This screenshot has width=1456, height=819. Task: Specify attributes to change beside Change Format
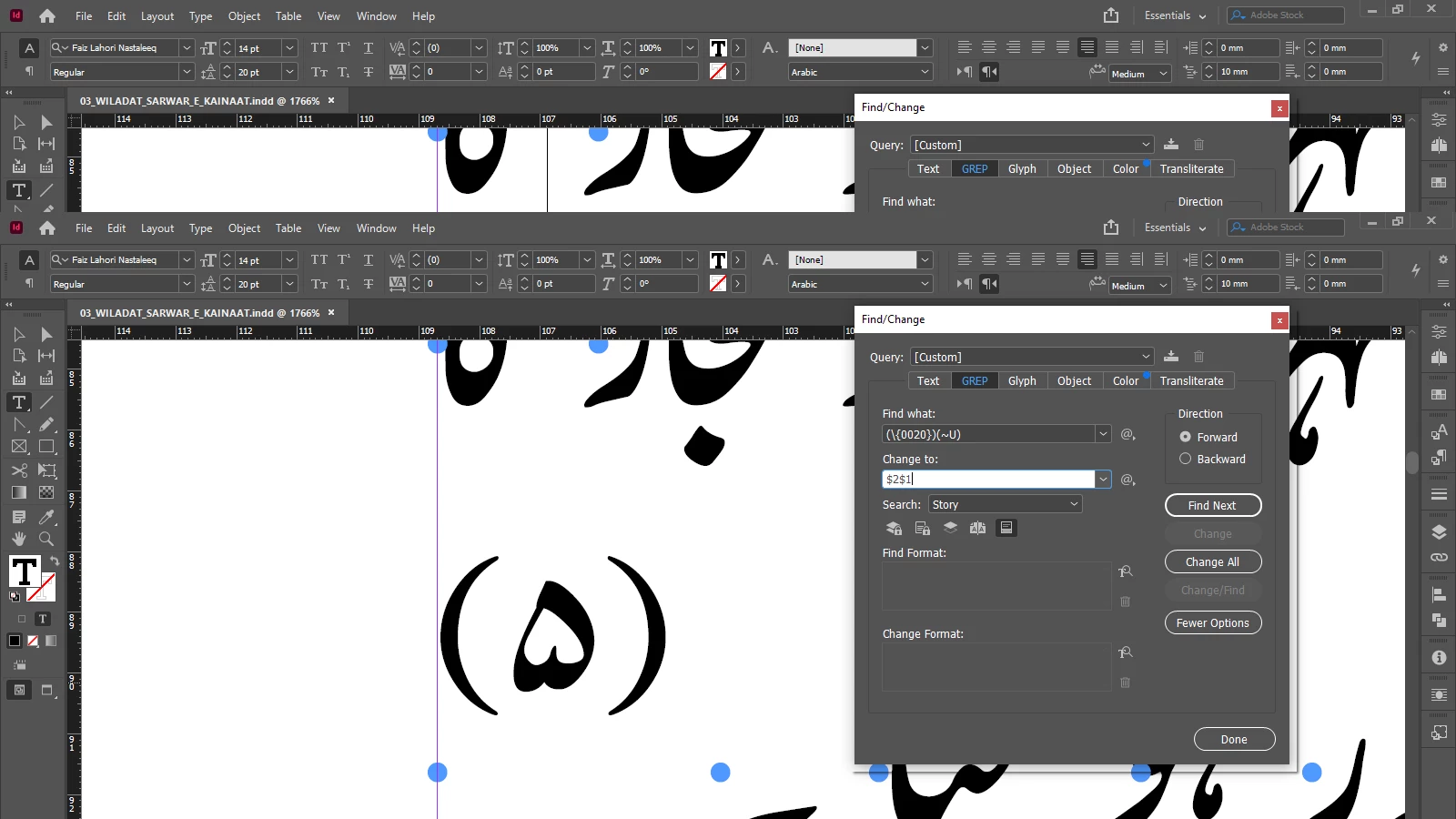[1126, 652]
